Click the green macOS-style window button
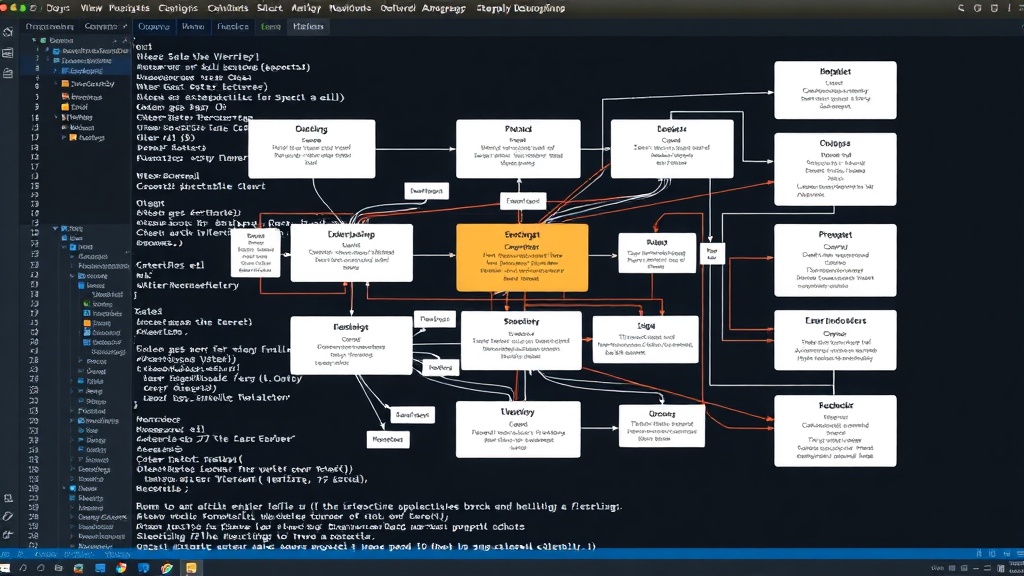This screenshot has width=1024, height=576. tap(22, 8)
